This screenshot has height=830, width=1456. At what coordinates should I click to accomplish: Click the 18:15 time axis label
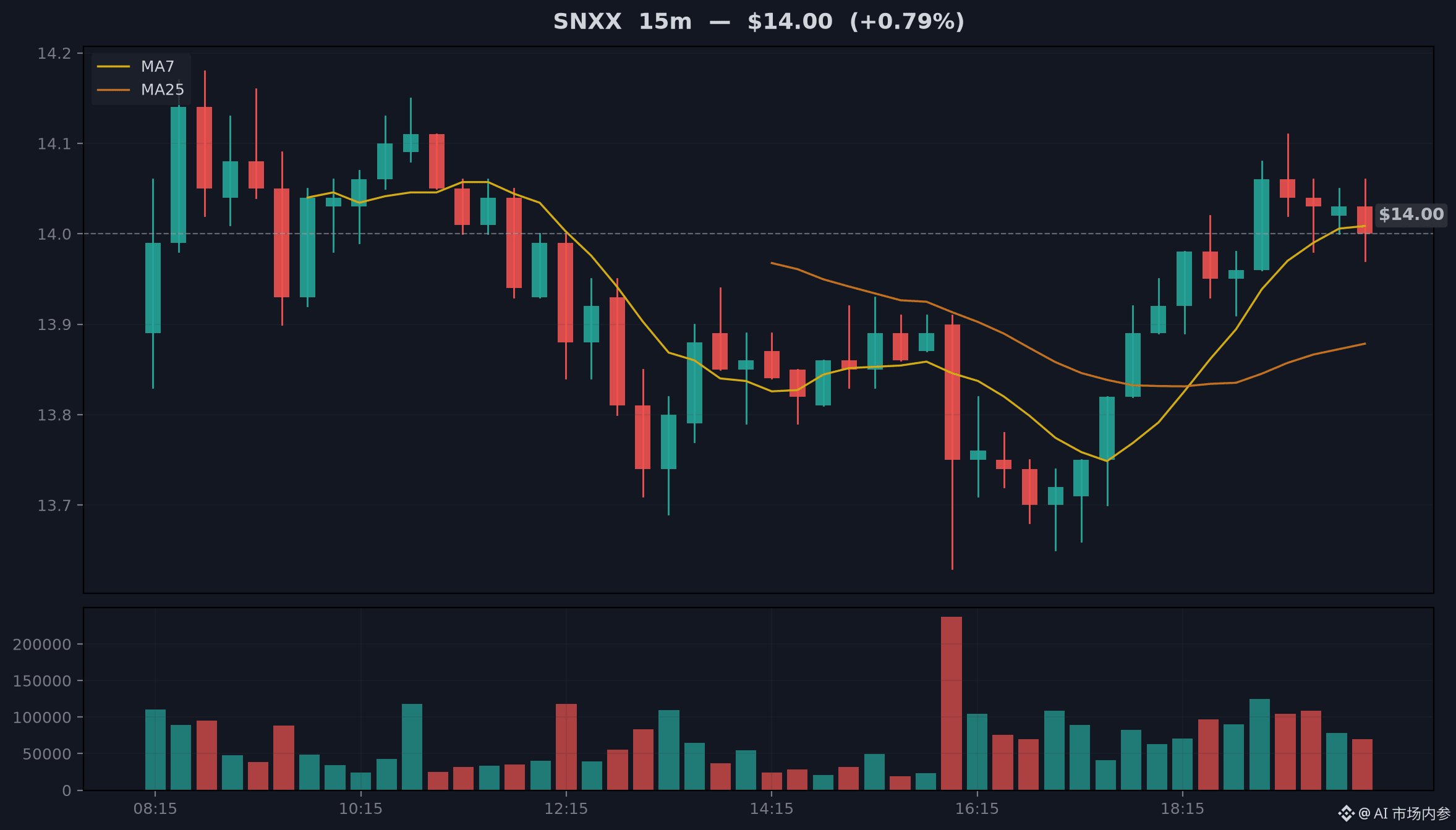1182,808
